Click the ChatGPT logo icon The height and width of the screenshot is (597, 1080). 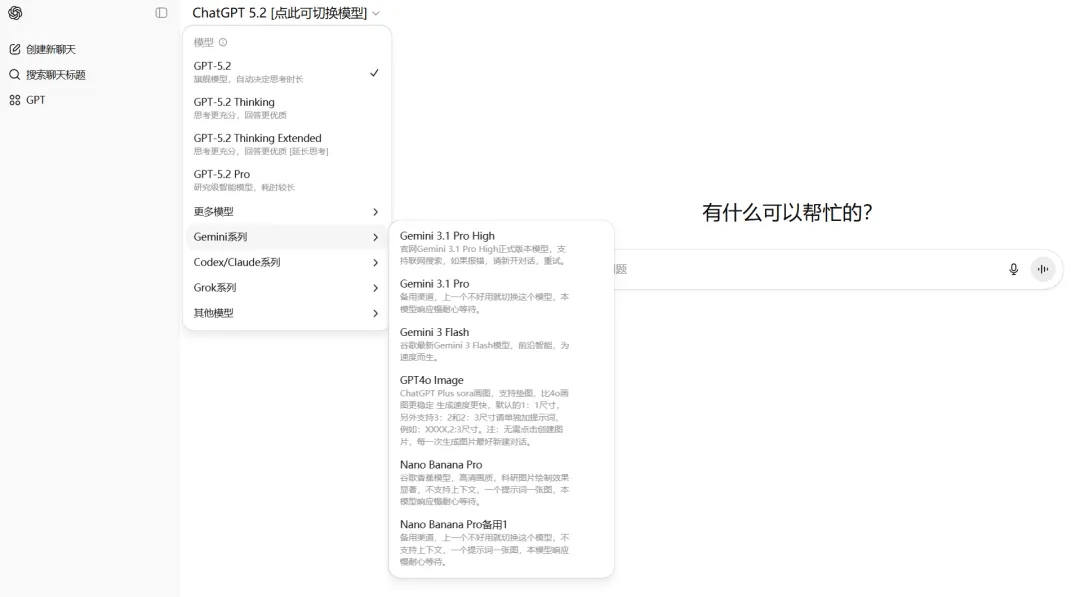click(15, 12)
